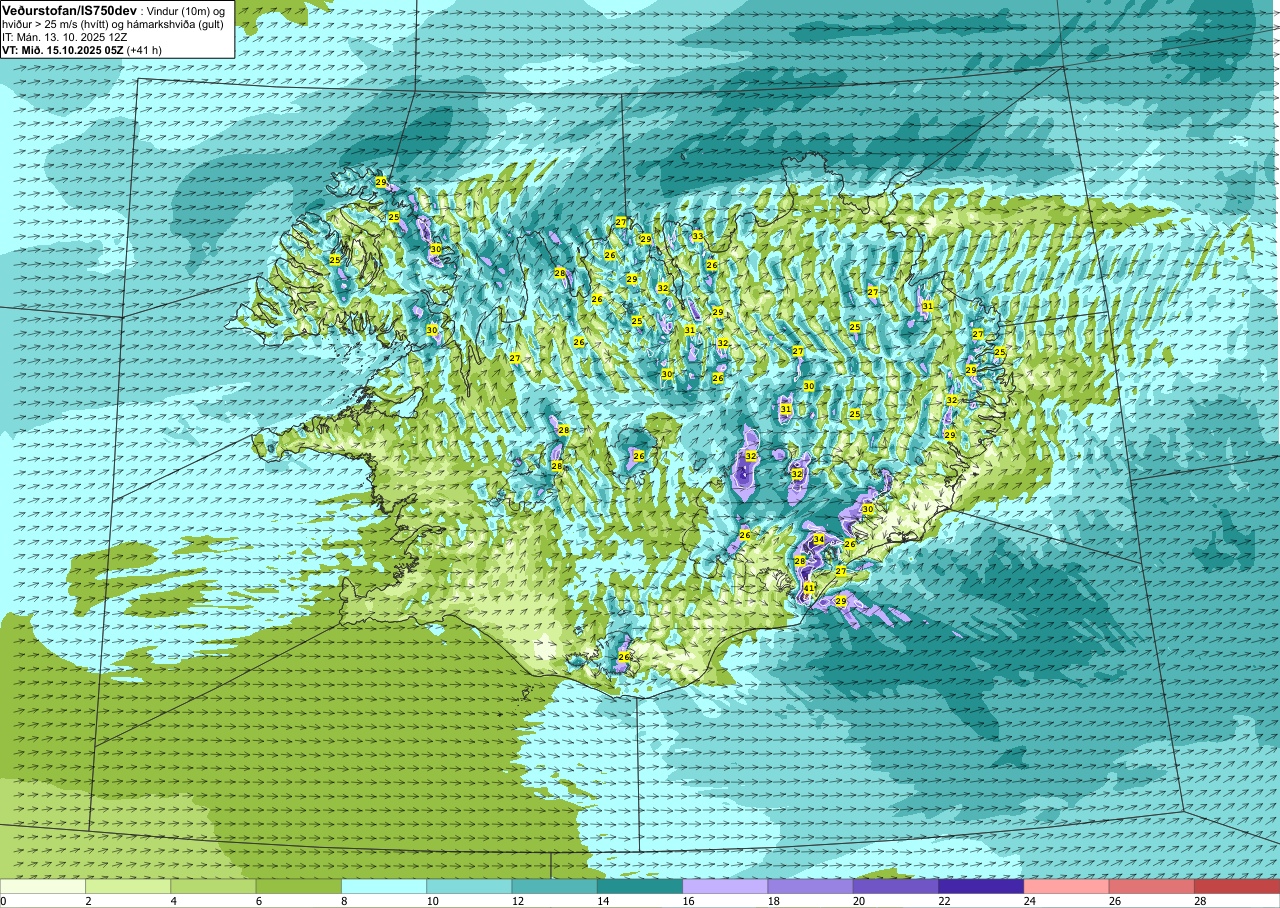The image size is (1280, 908).
Task: Select the 18–20 m/s light purple legend swatch
Action: pyautogui.click(x=810, y=886)
